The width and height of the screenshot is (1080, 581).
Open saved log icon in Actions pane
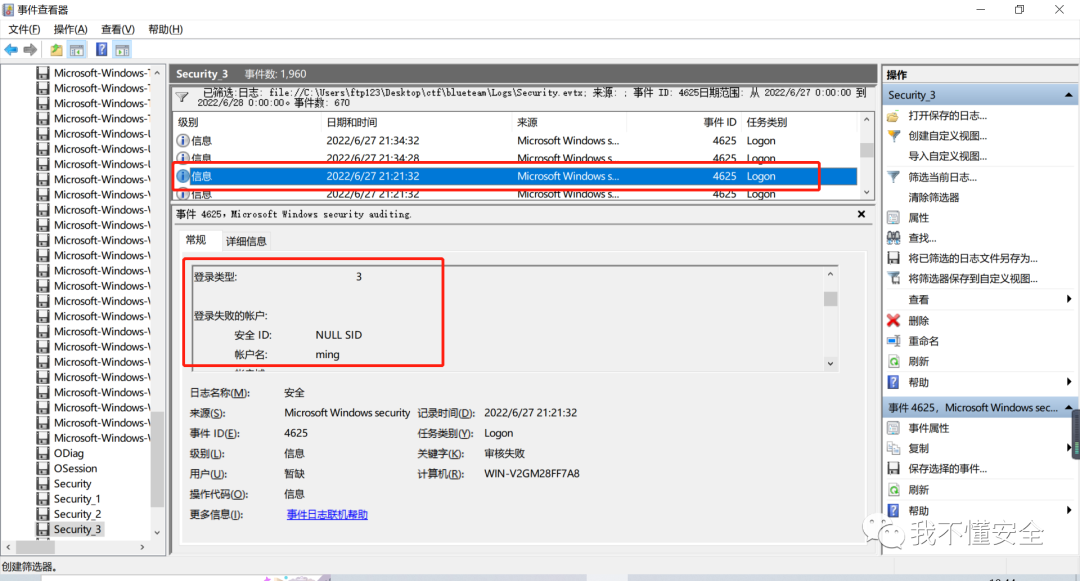coord(893,116)
